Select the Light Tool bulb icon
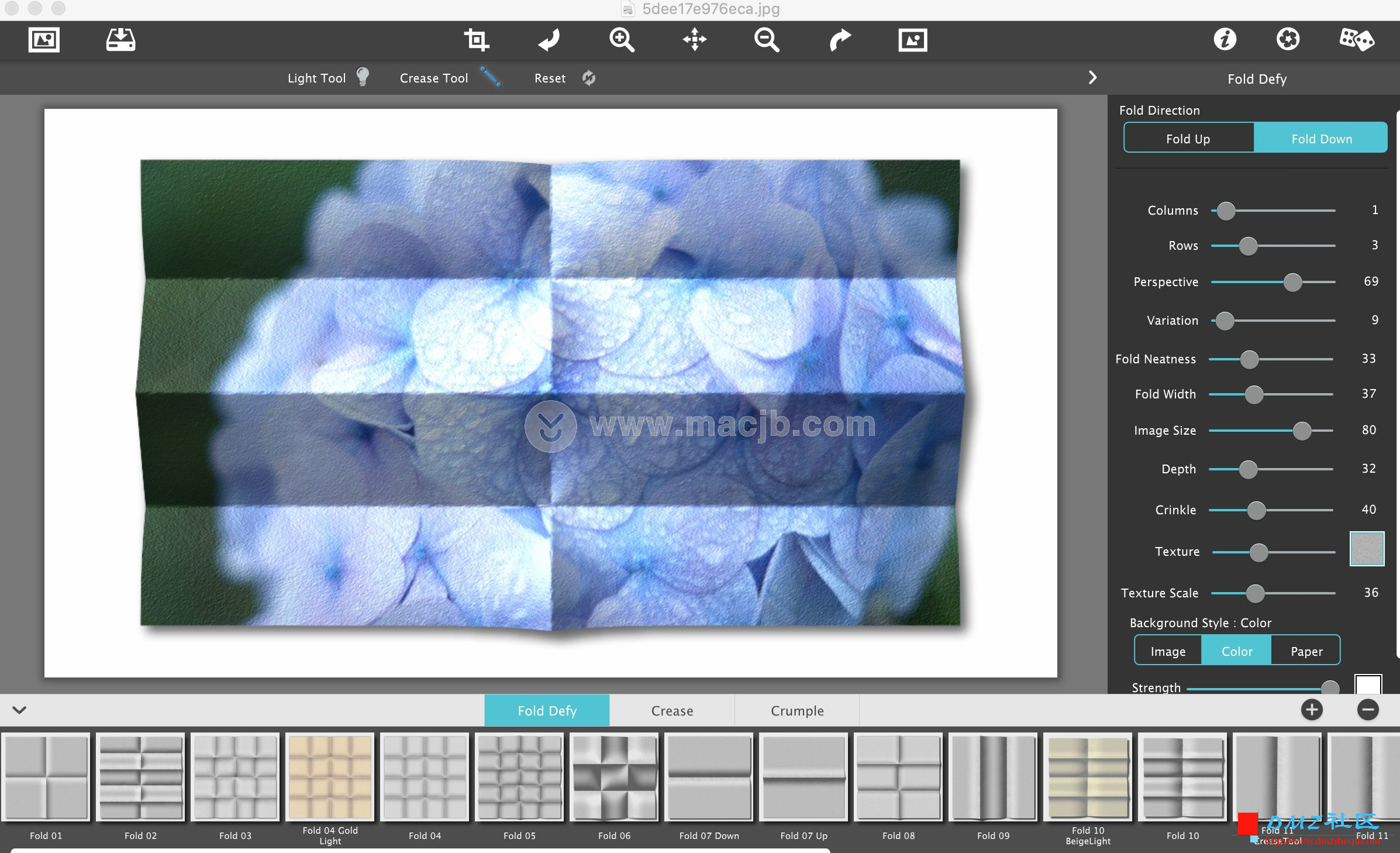Image resolution: width=1400 pixels, height=853 pixels. (363, 77)
